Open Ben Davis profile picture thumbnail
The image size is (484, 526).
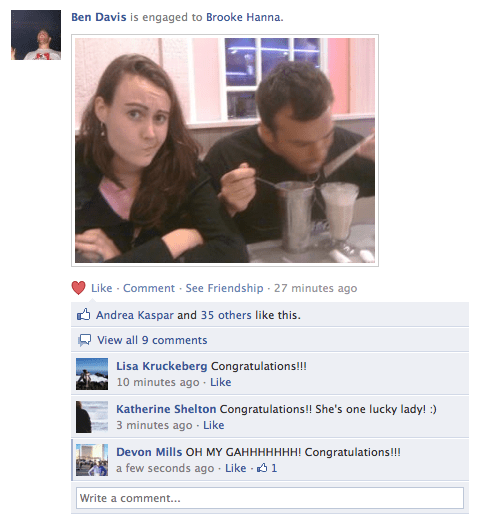[x=36, y=35]
